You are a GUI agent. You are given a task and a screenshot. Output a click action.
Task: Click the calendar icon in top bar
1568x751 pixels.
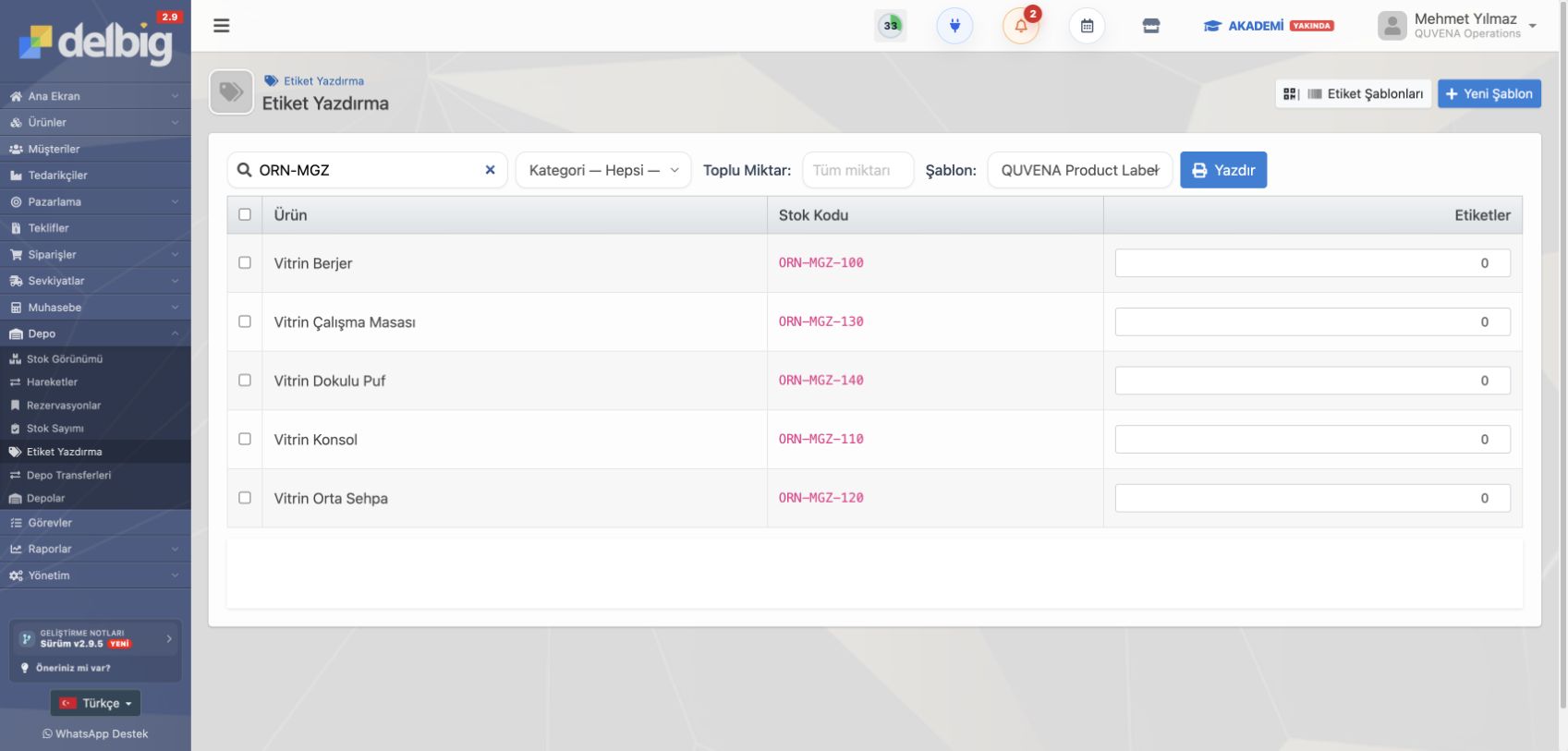(x=1087, y=26)
